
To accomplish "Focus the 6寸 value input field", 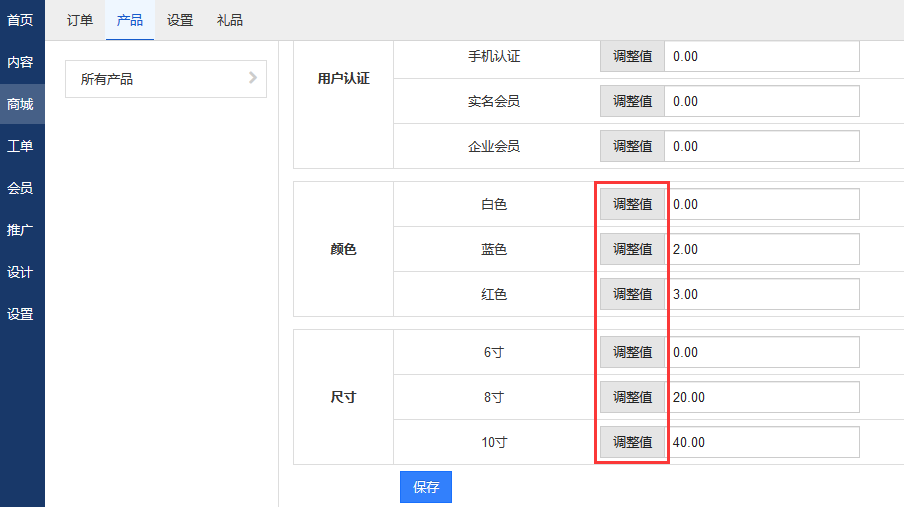I will pyautogui.click(x=762, y=352).
